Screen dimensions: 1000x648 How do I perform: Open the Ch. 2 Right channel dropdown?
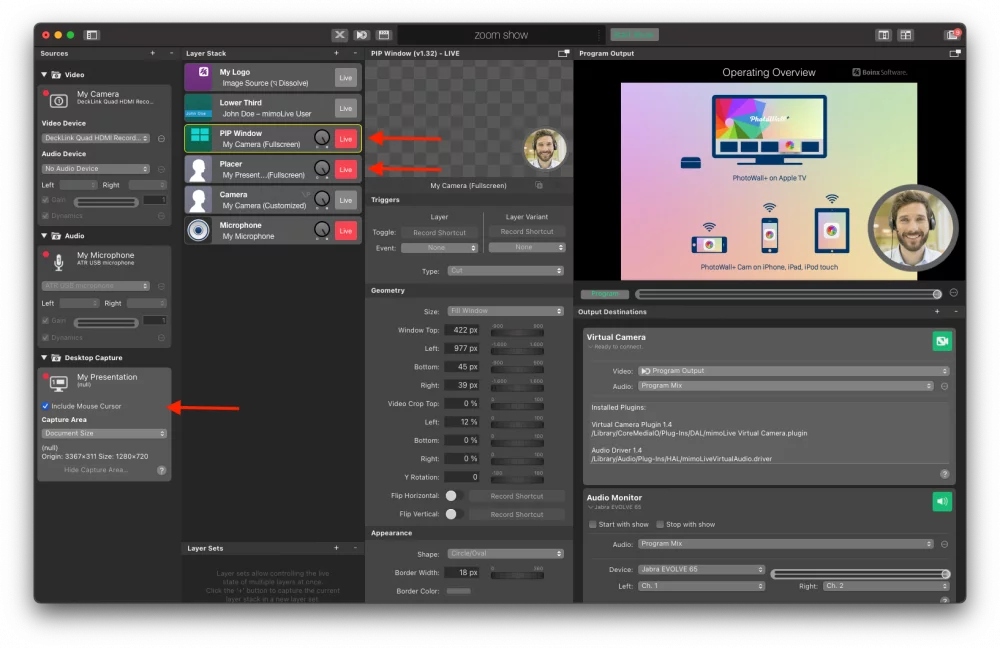(x=886, y=586)
